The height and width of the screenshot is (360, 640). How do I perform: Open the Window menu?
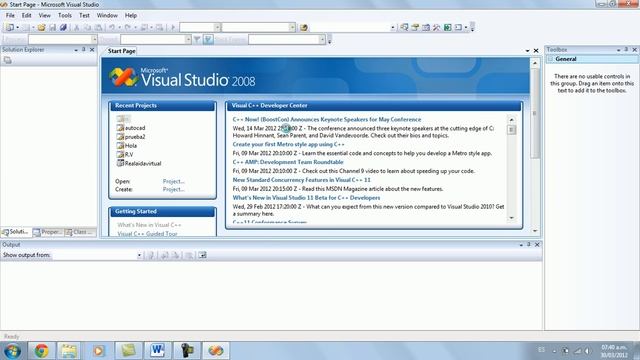[x=107, y=15]
